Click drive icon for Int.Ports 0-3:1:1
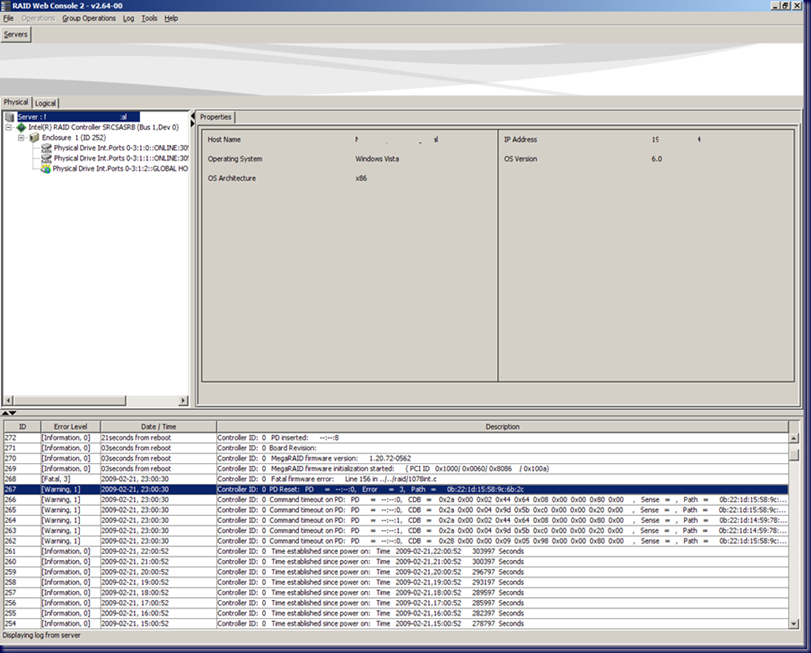Image resolution: width=811 pixels, height=653 pixels. (46, 158)
